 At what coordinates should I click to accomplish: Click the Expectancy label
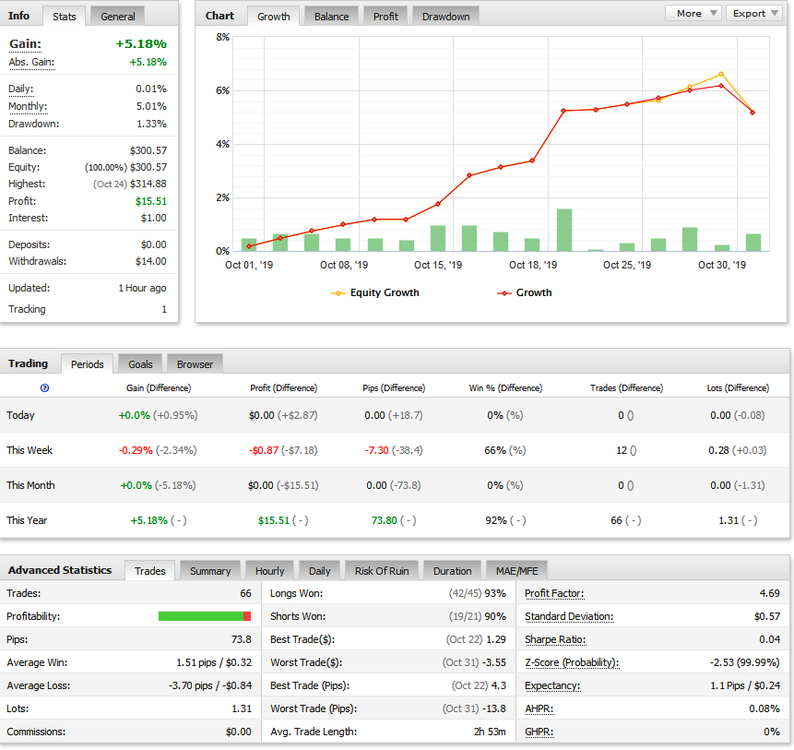[x=552, y=686]
